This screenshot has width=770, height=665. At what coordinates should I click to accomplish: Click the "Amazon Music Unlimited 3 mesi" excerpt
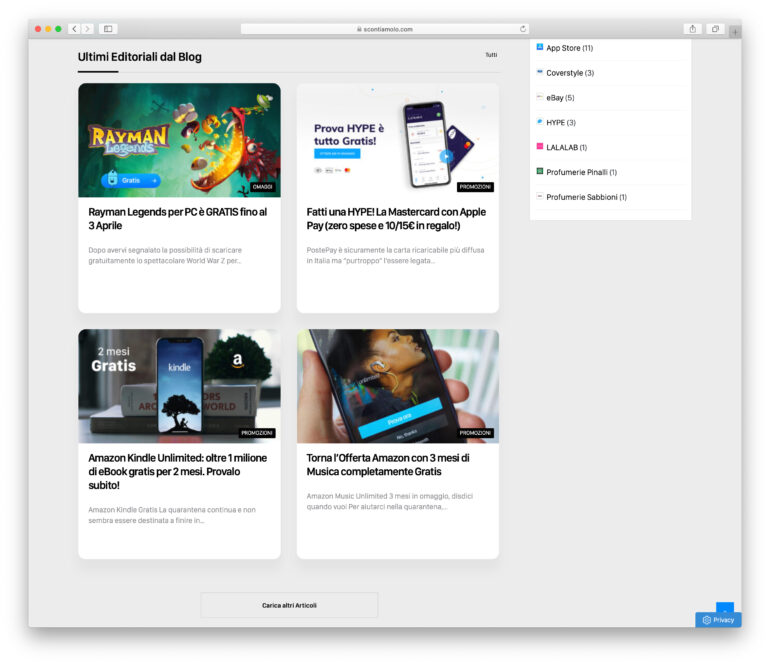pyautogui.click(x=389, y=501)
